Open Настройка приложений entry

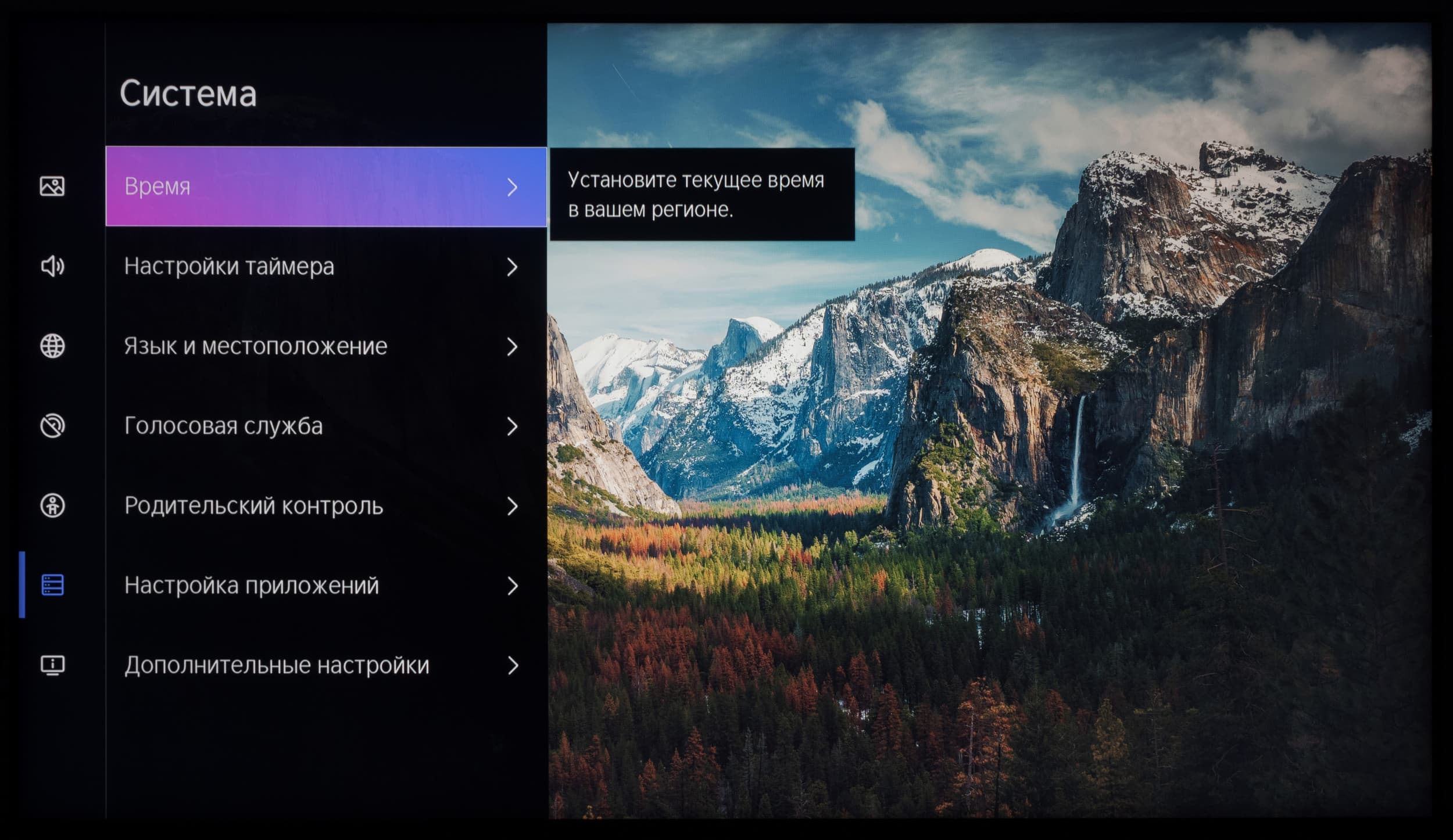pos(251,585)
